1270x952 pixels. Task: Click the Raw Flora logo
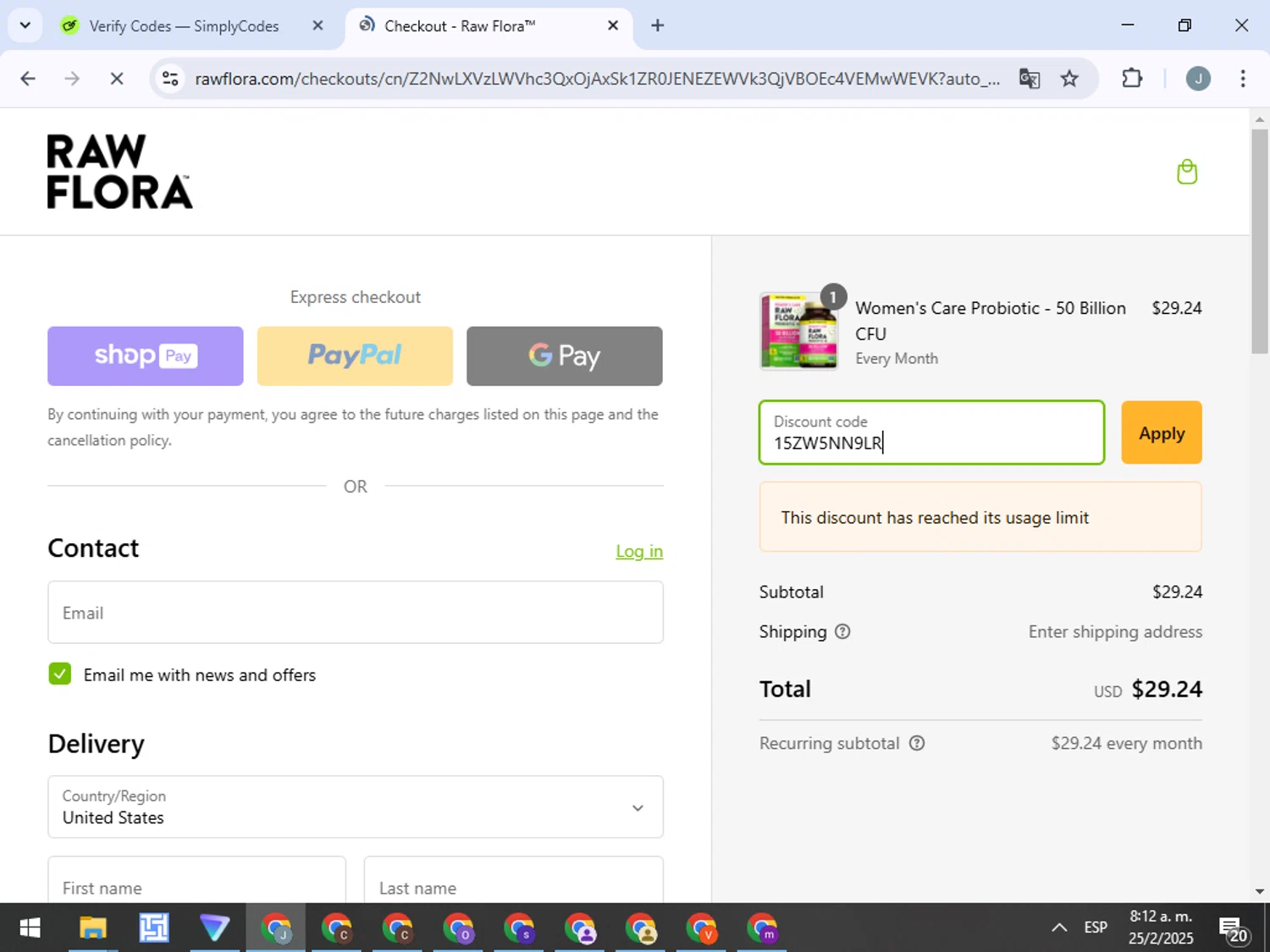pos(119,171)
